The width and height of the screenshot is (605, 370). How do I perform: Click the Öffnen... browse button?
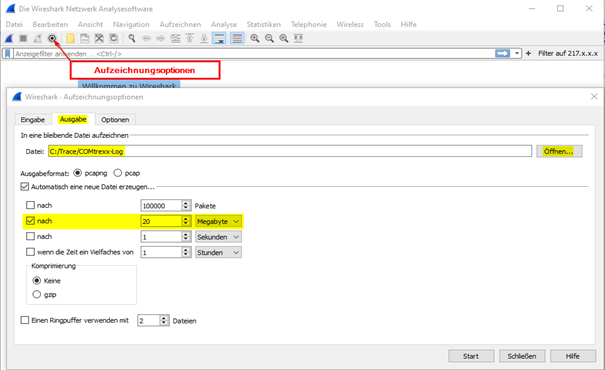(559, 151)
